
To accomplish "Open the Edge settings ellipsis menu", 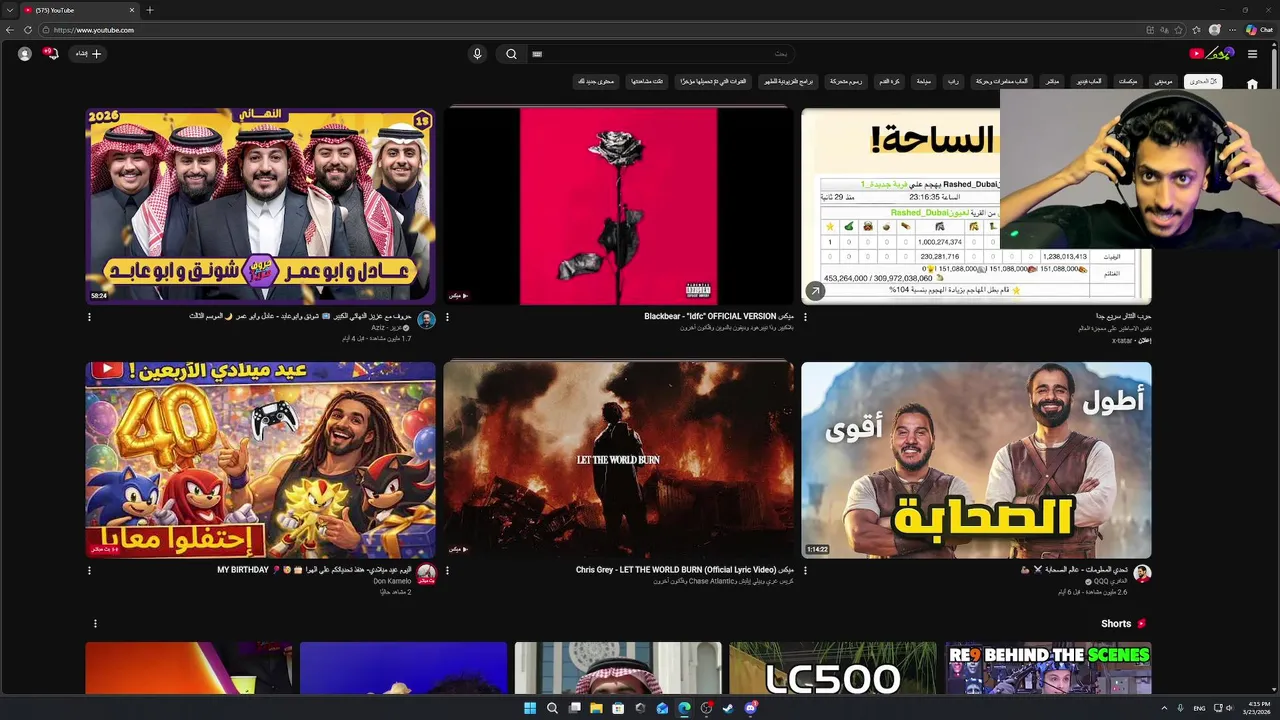I will click(x=1233, y=30).
